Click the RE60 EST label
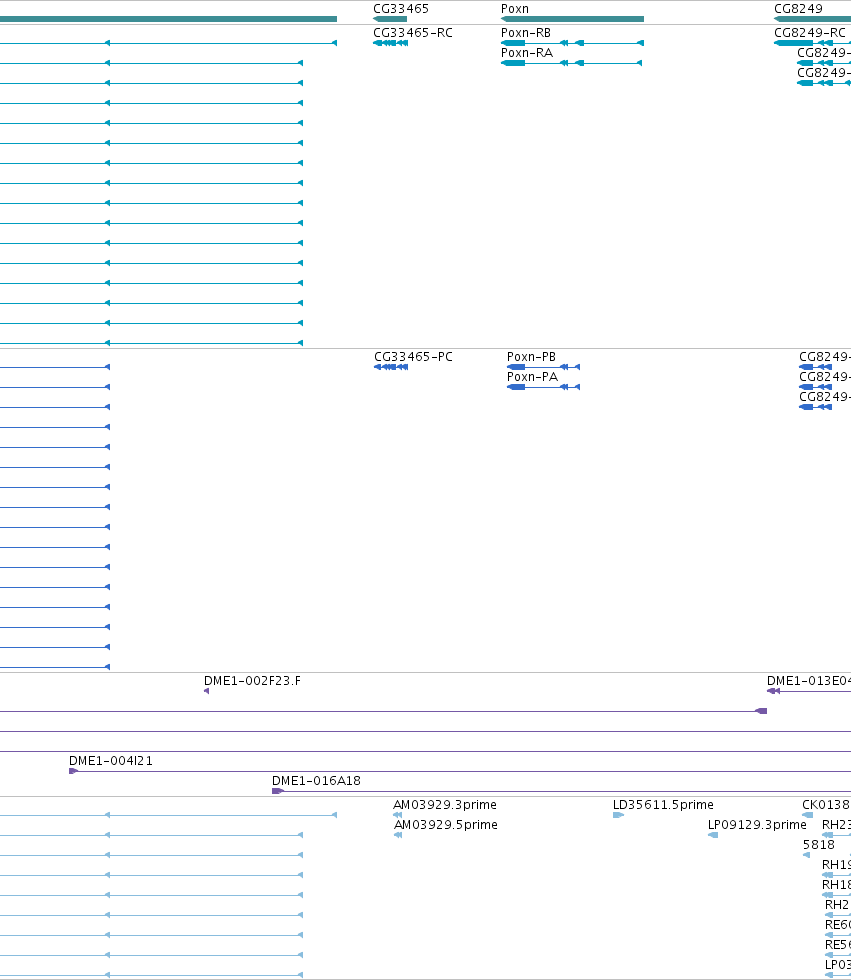This screenshot has height=980, width=851. pos(838,924)
